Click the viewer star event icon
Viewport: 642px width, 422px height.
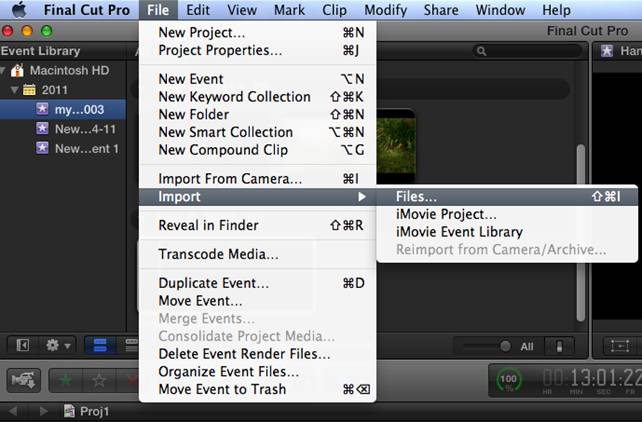coord(607,51)
